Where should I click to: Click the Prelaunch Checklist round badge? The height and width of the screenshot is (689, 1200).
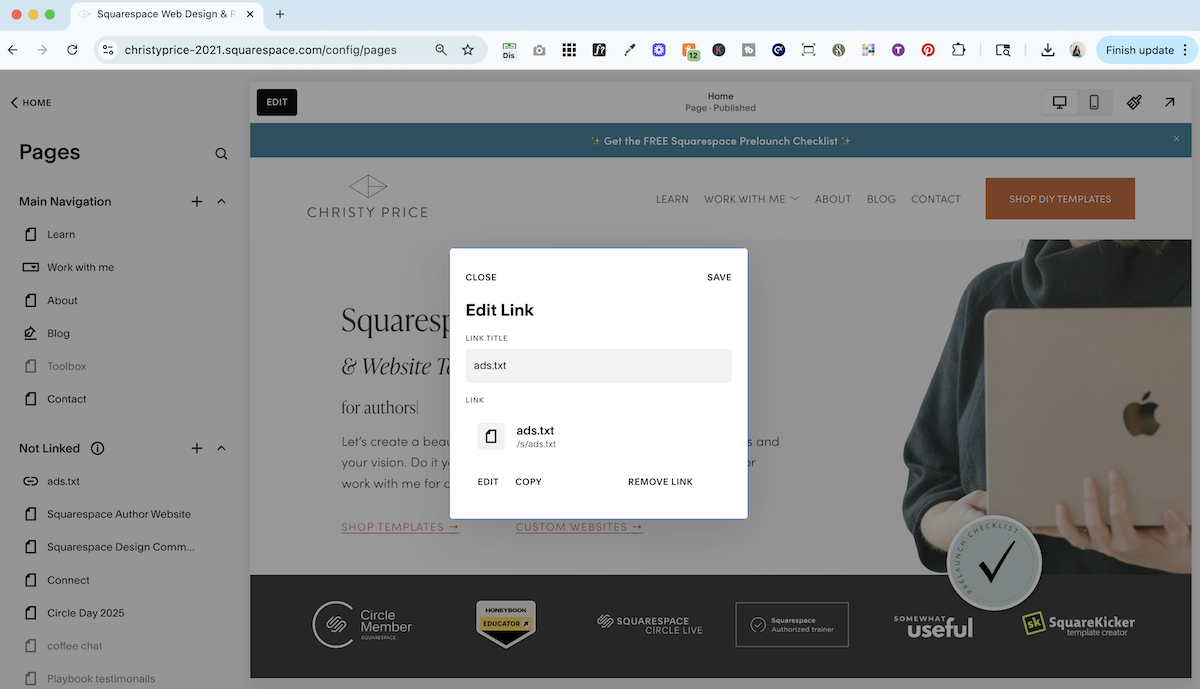(x=994, y=562)
